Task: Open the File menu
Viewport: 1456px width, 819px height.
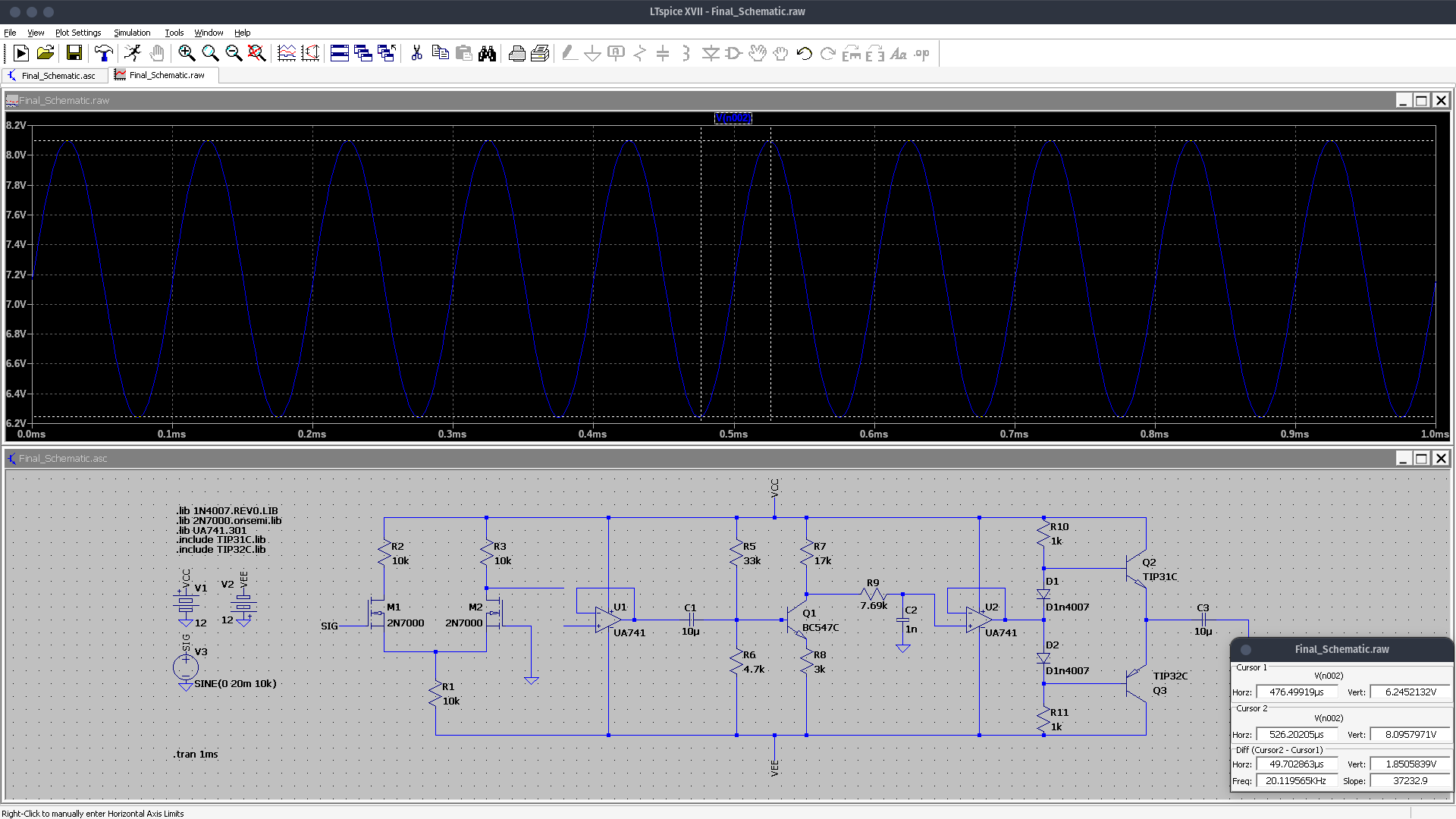Action: tap(10, 33)
